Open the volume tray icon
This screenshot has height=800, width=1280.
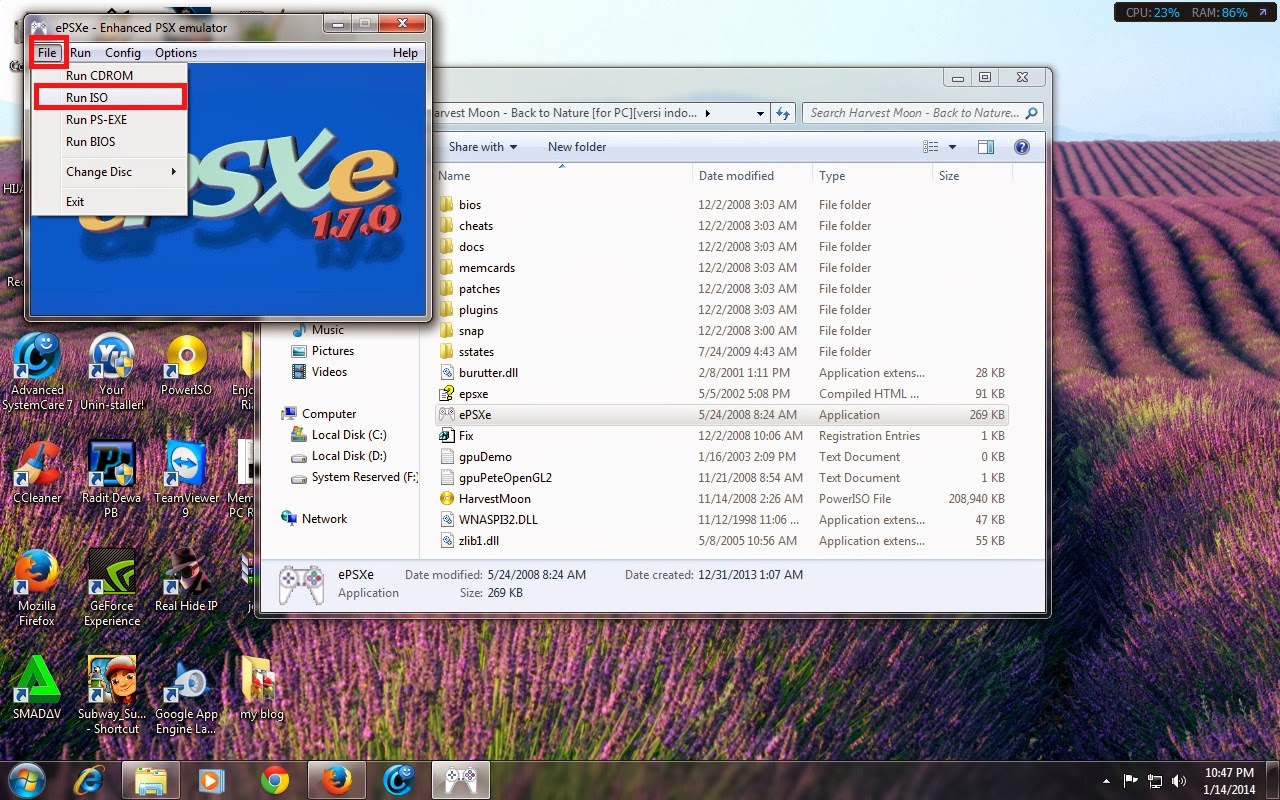click(1179, 780)
